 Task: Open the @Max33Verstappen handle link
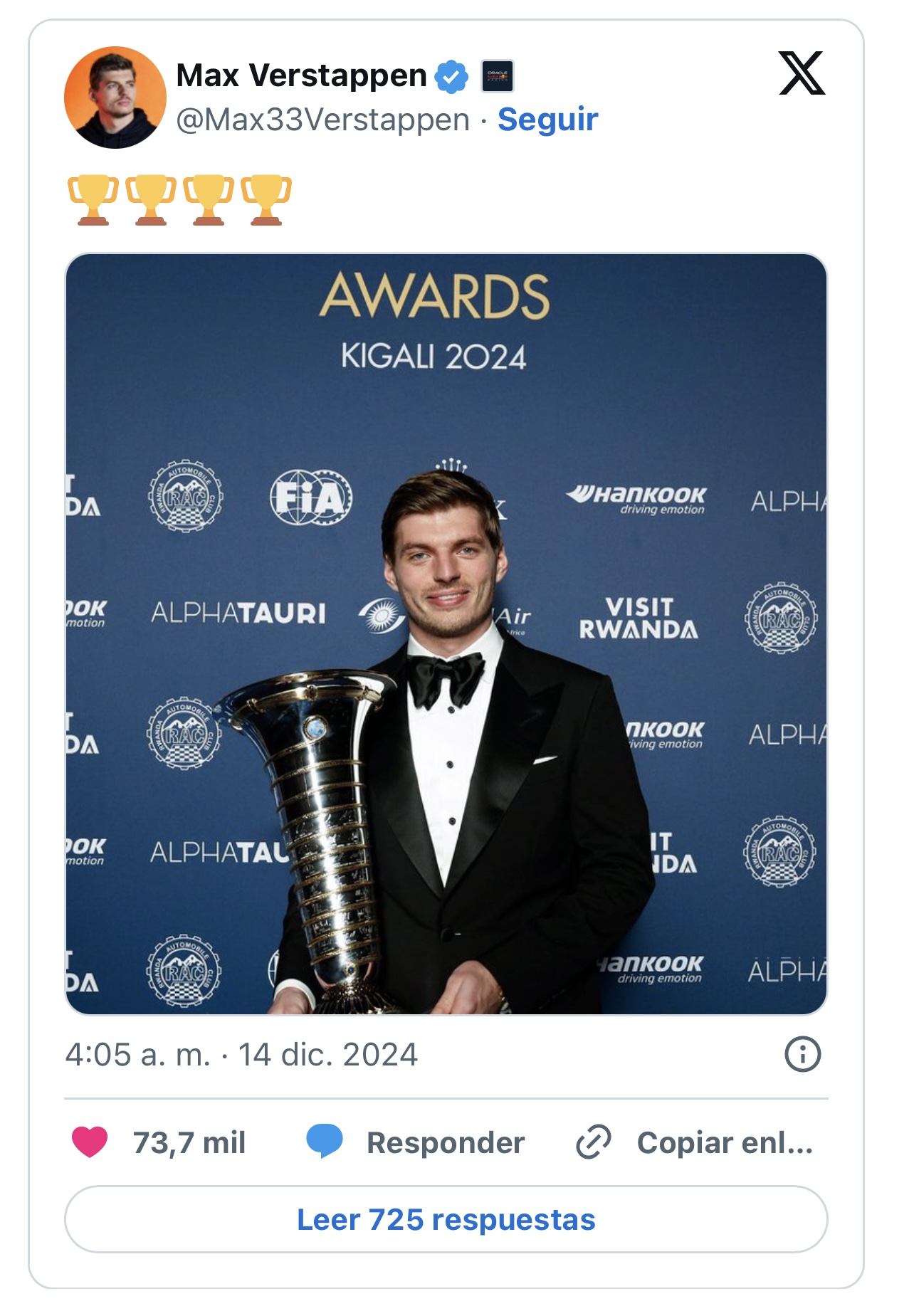click(x=322, y=120)
